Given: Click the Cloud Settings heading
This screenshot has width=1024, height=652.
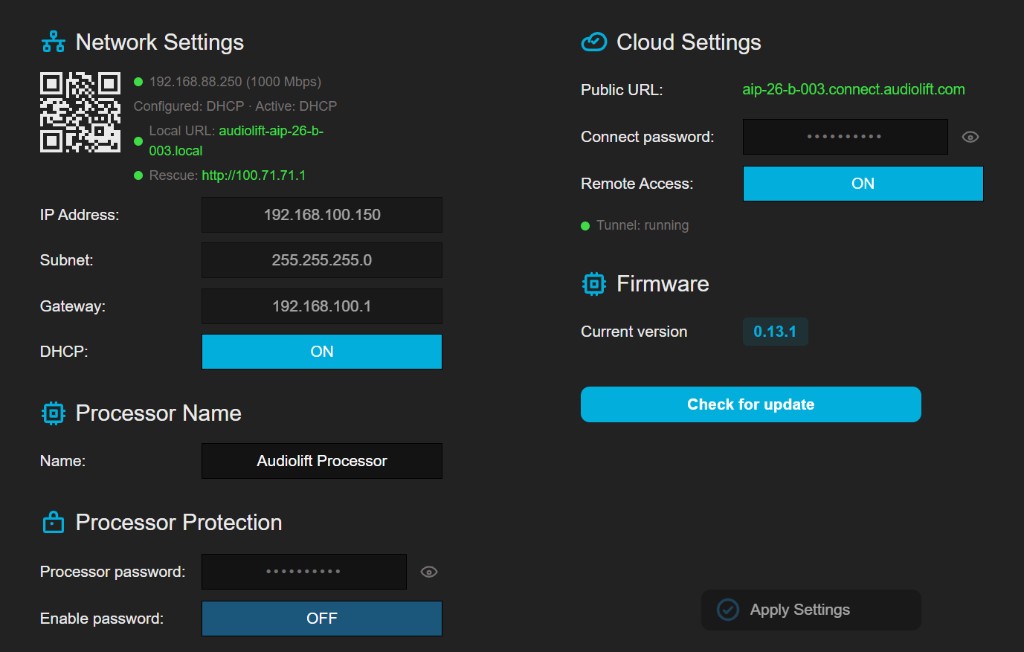Looking at the screenshot, I should pos(689,42).
